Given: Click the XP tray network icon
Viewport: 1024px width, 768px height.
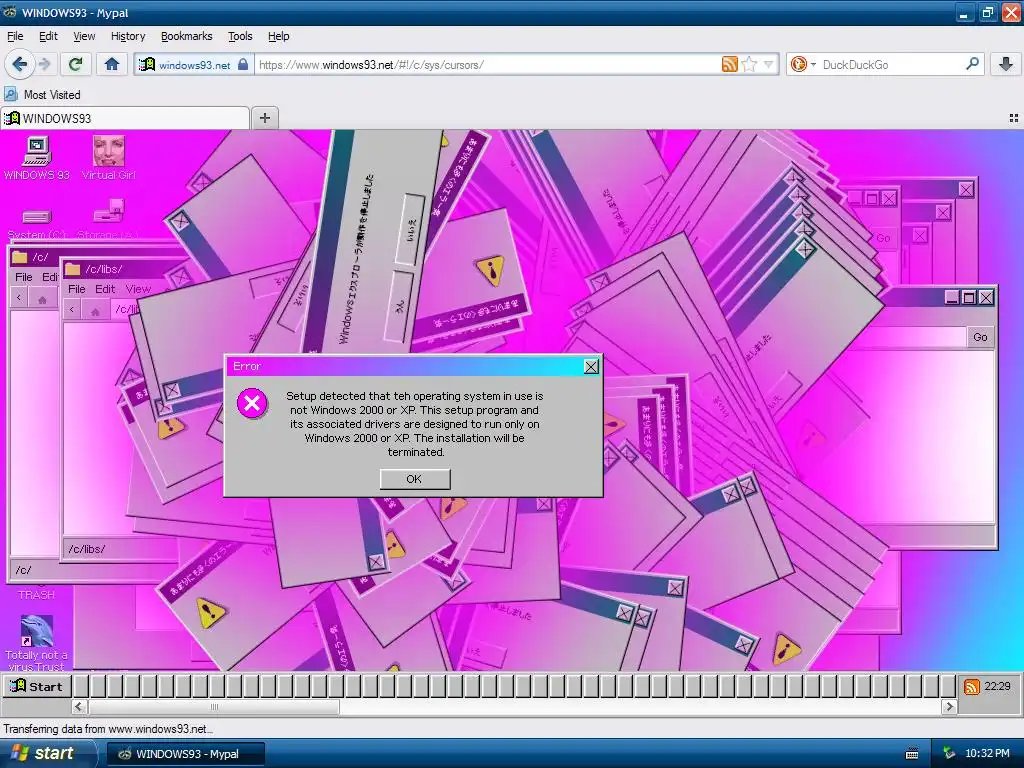Looking at the screenshot, I should tap(949, 754).
